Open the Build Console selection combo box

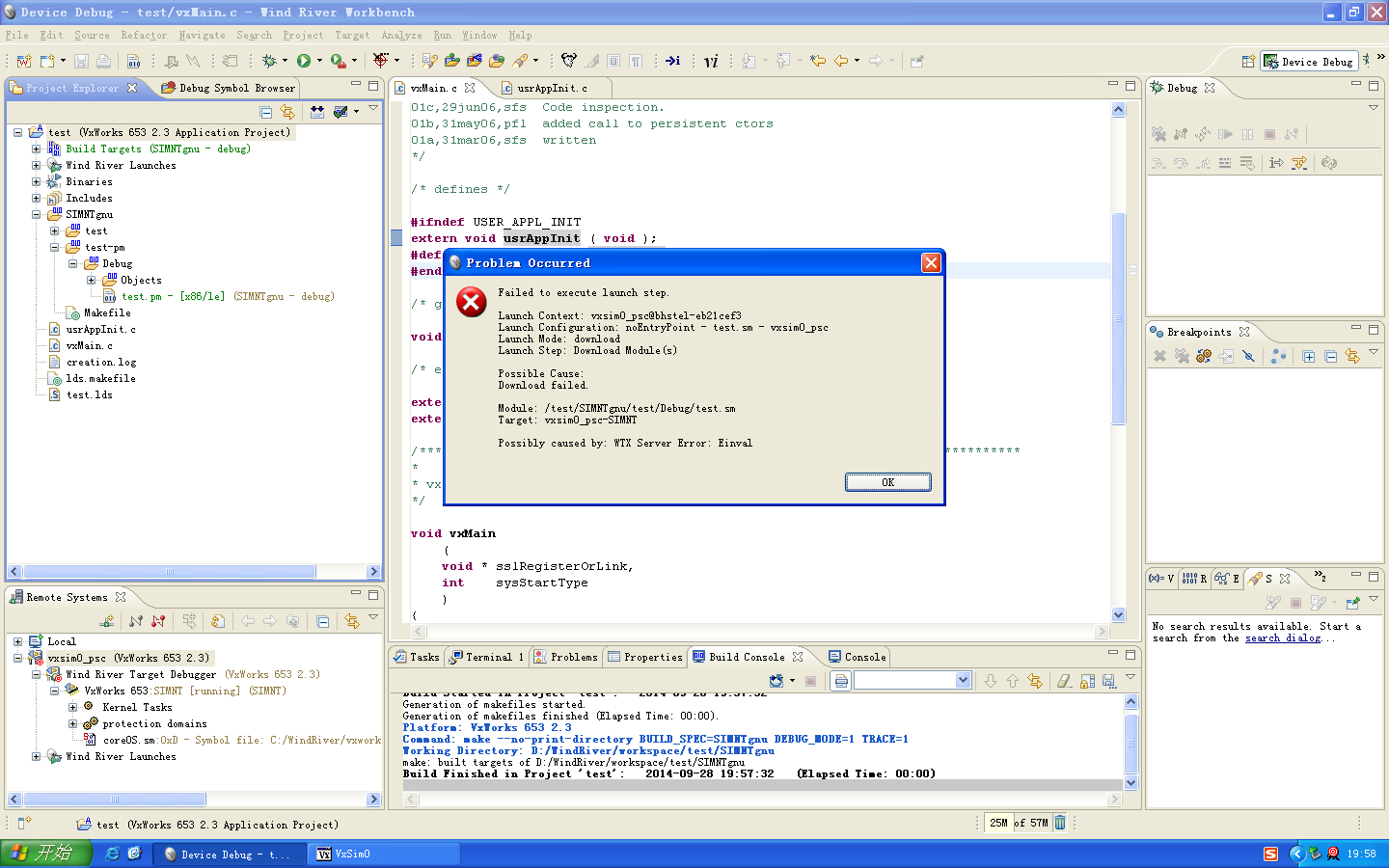pos(962,681)
